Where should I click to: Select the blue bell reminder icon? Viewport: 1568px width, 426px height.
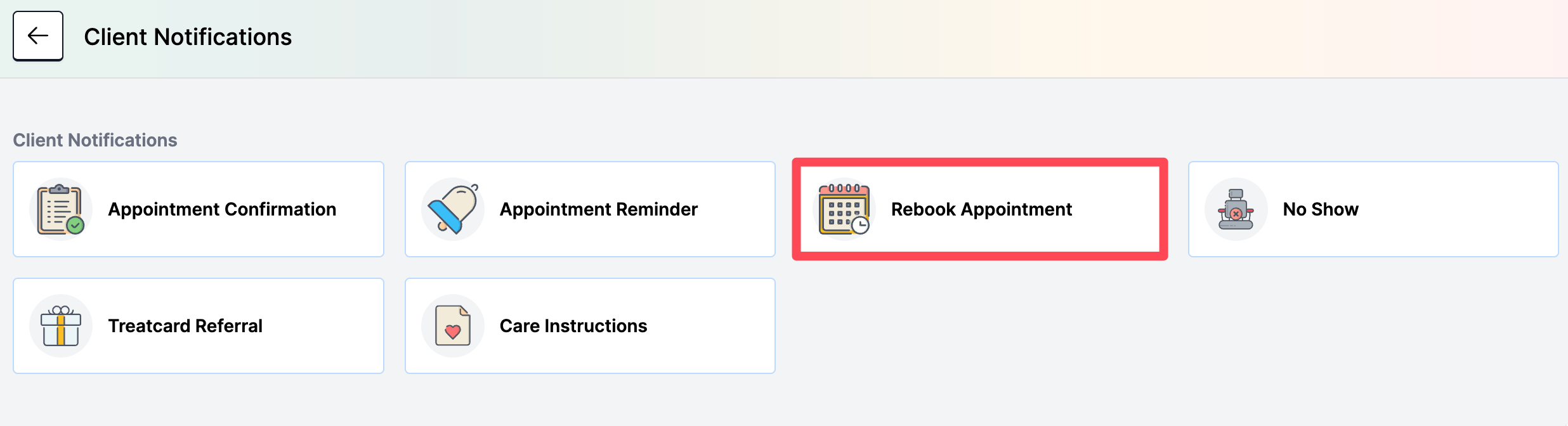[453, 209]
